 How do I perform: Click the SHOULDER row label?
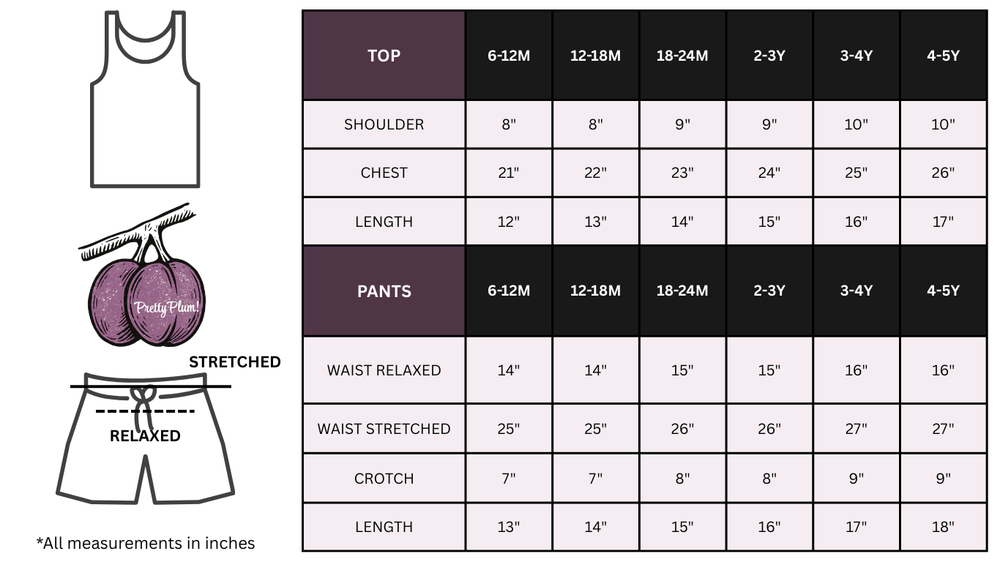384,125
